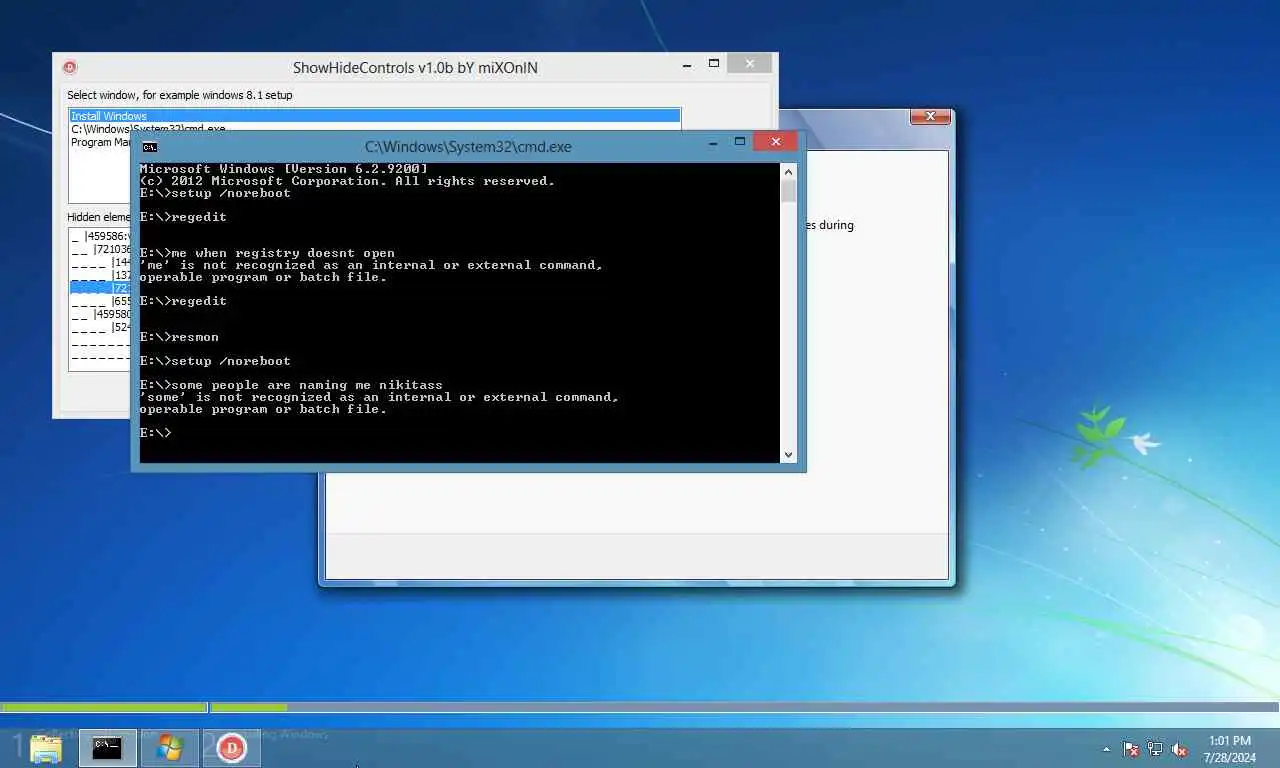Click the ShowHideControls app icon in its title bar
Image resolution: width=1280 pixels, height=768 pixels.
[x=69, y=67]
